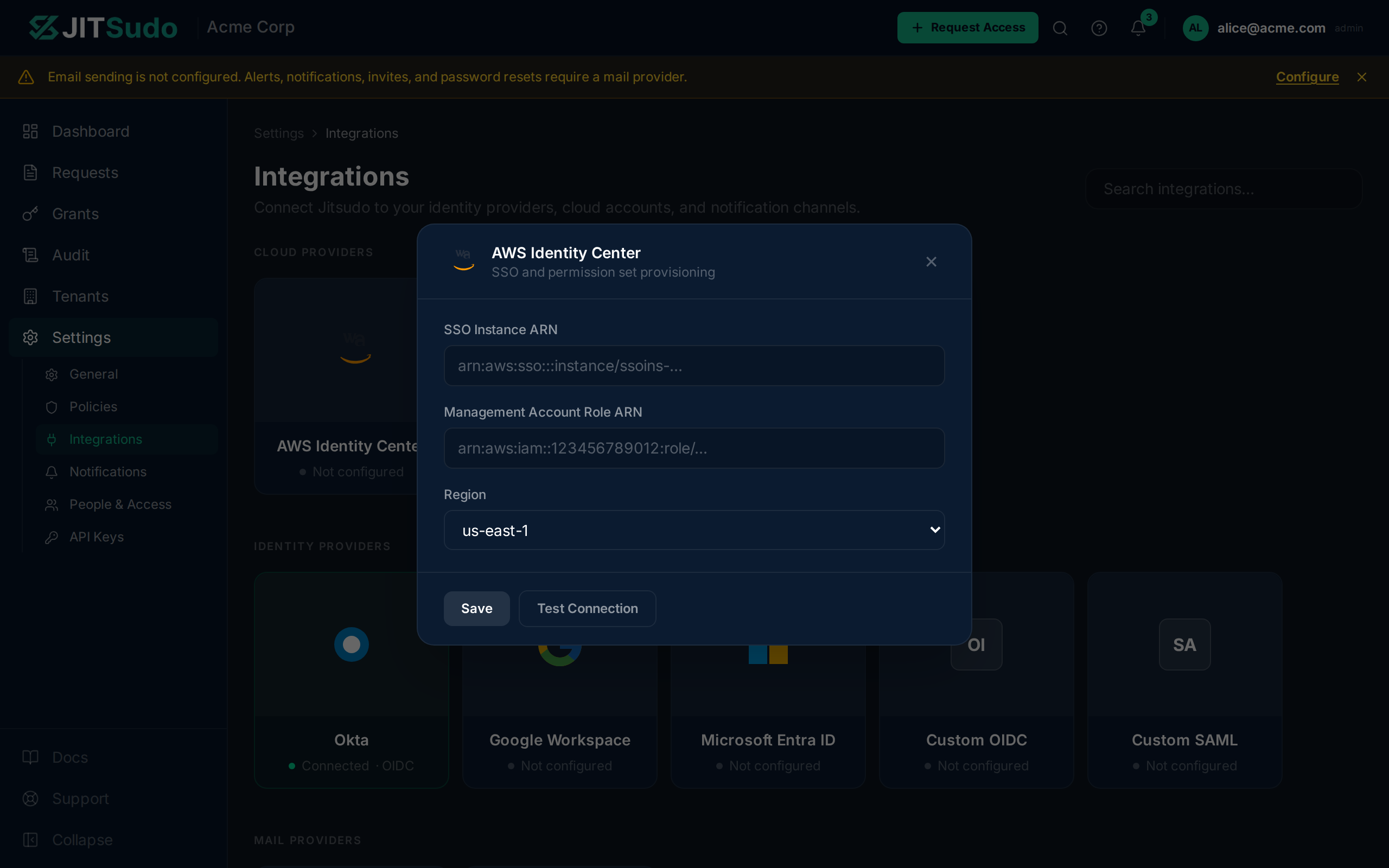This screenshot has height=868, width=1389.
Task: Focus the Management Account Role ARN field
Action: coord(694,448)
